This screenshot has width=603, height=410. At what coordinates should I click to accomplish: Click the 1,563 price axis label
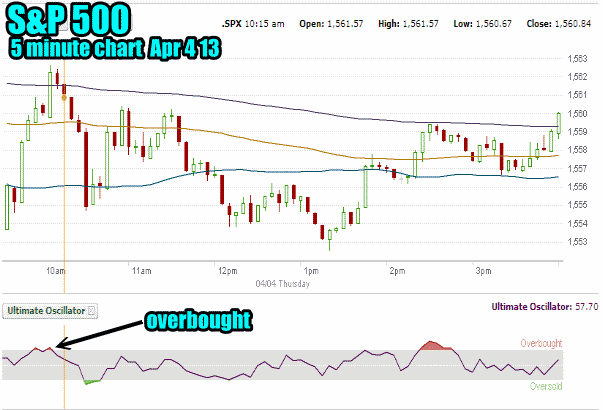[578, 59]
